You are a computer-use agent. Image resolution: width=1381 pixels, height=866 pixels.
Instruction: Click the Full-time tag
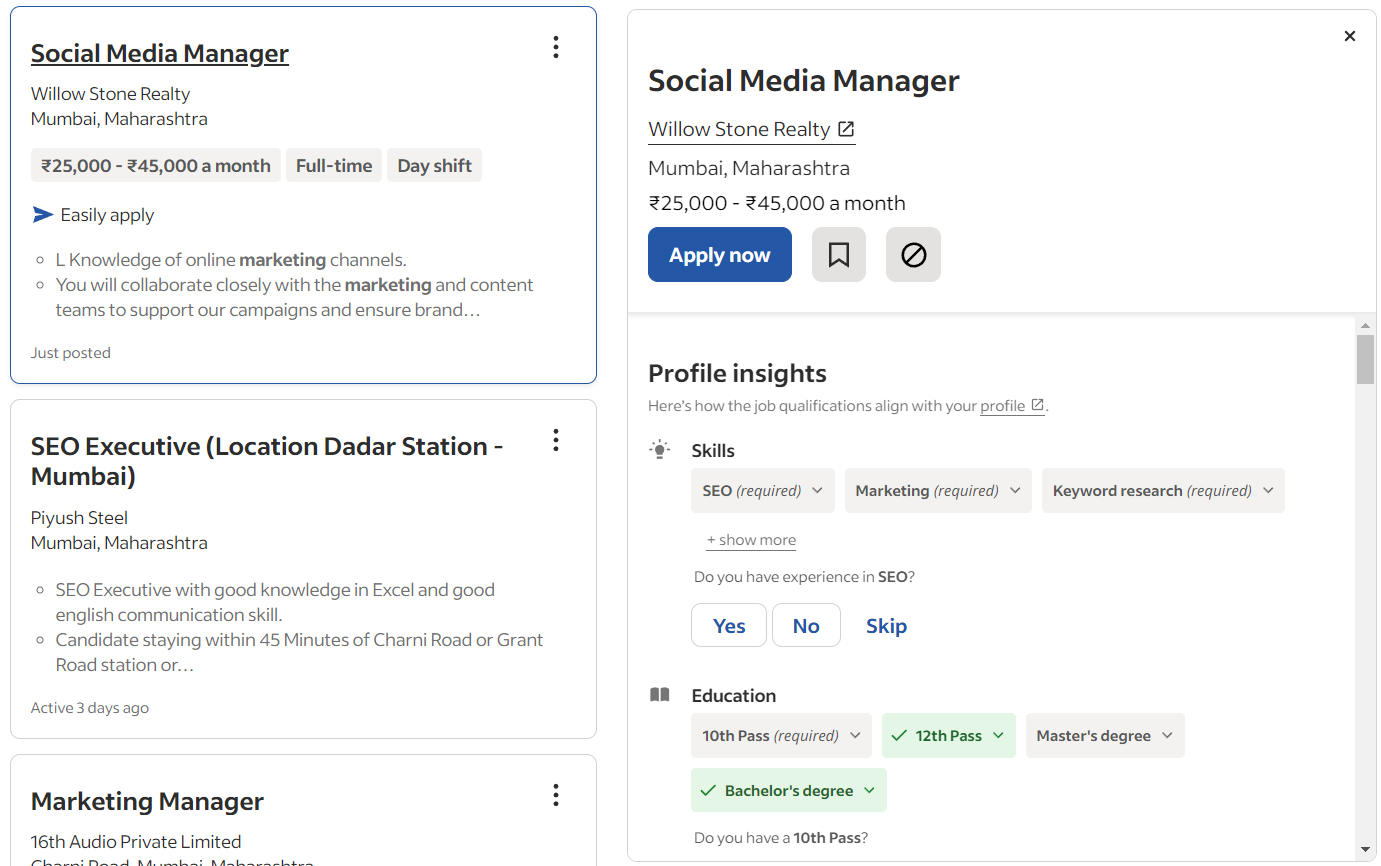pyautogui.click(x=334, y=166)
